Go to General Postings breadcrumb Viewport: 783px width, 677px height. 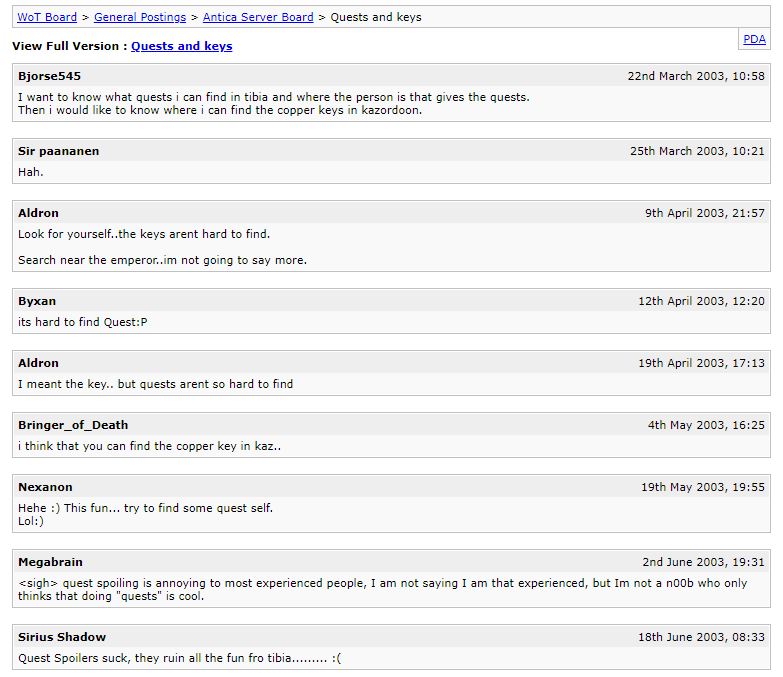pos(140,17)
